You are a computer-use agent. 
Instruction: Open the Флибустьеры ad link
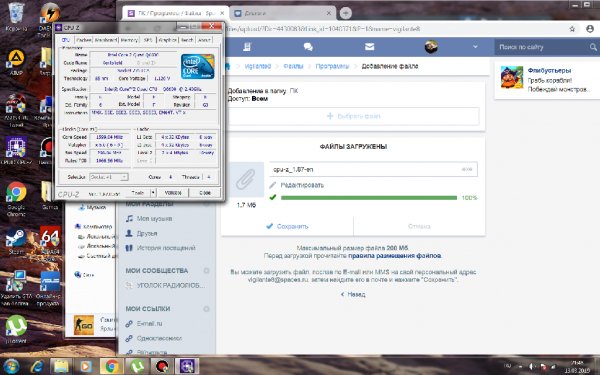(x=549, y=70)
